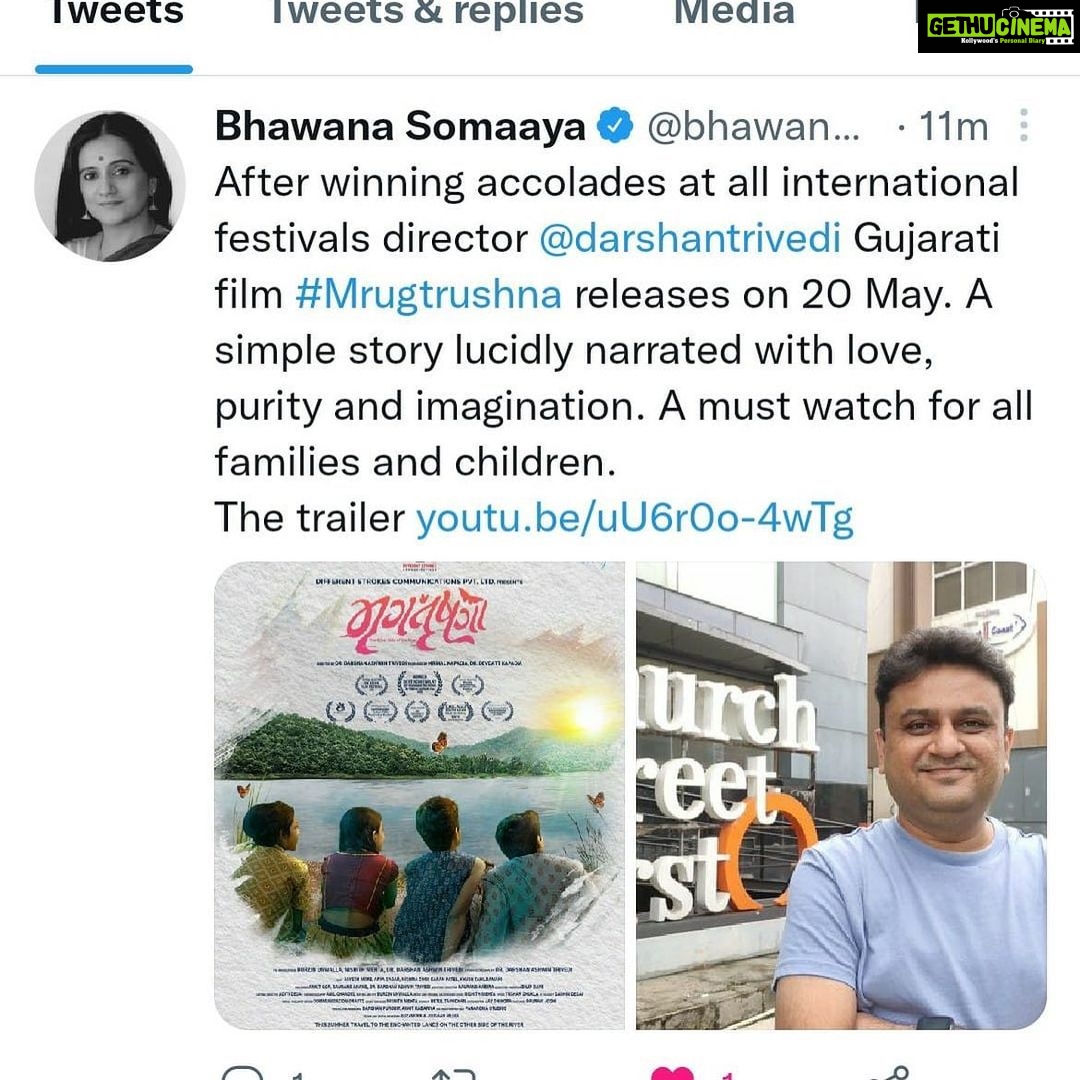
Task: Click the @bhawan... handle
Action: pyautogui.click(x=754, y=127)
